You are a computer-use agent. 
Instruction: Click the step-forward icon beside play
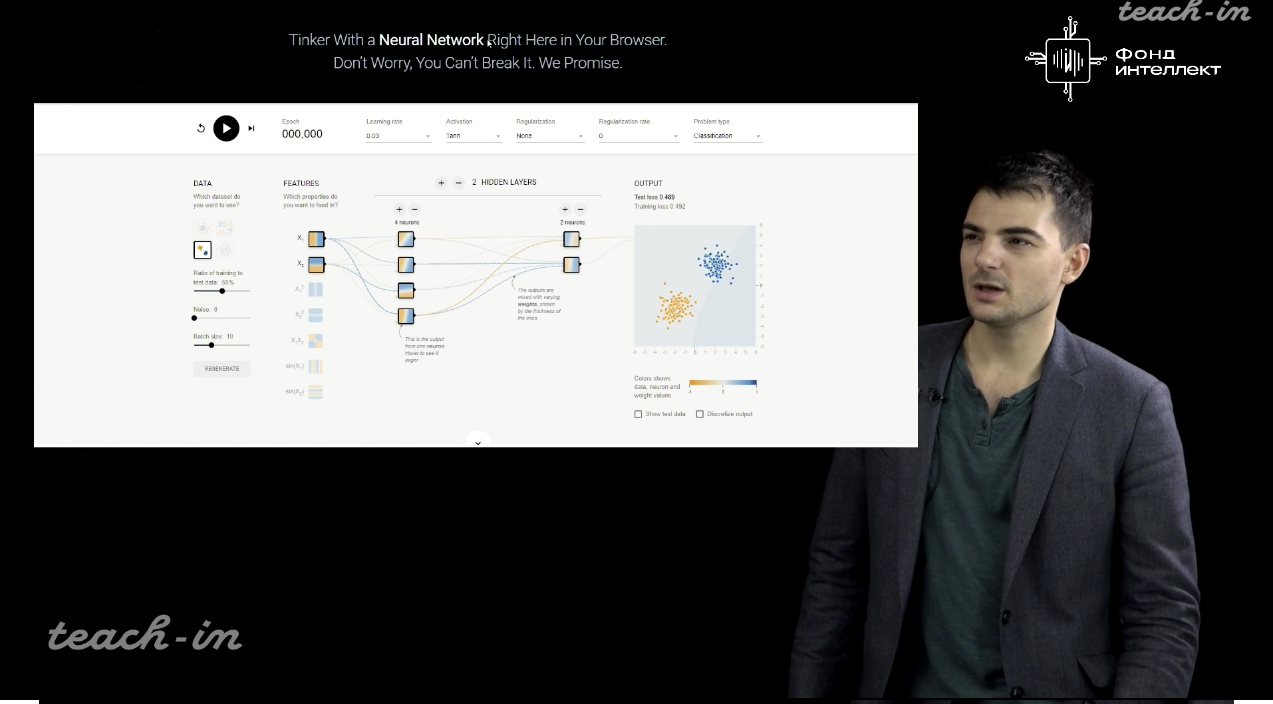coord(251,128)
